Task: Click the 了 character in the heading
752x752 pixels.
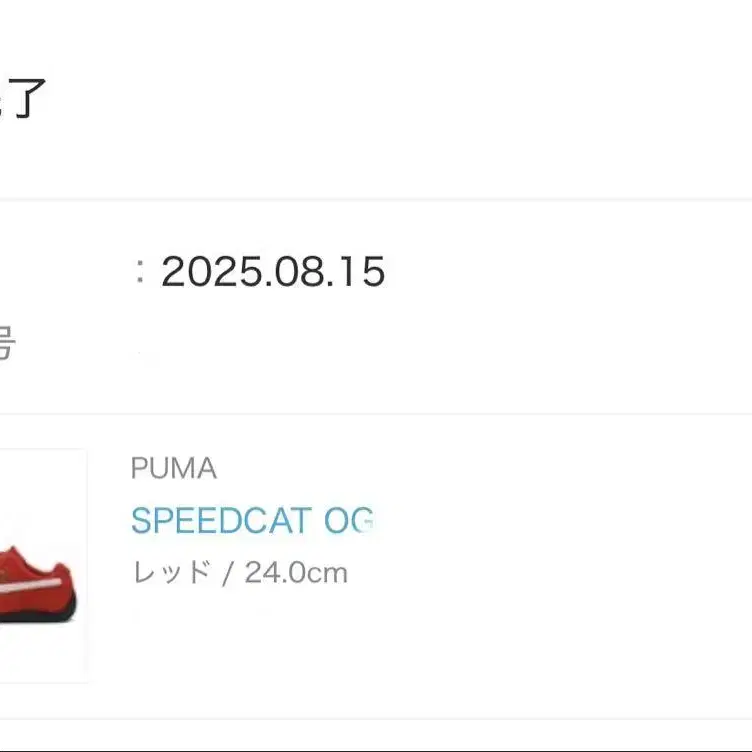Action: pyautogui.click(x=30, y=99)
